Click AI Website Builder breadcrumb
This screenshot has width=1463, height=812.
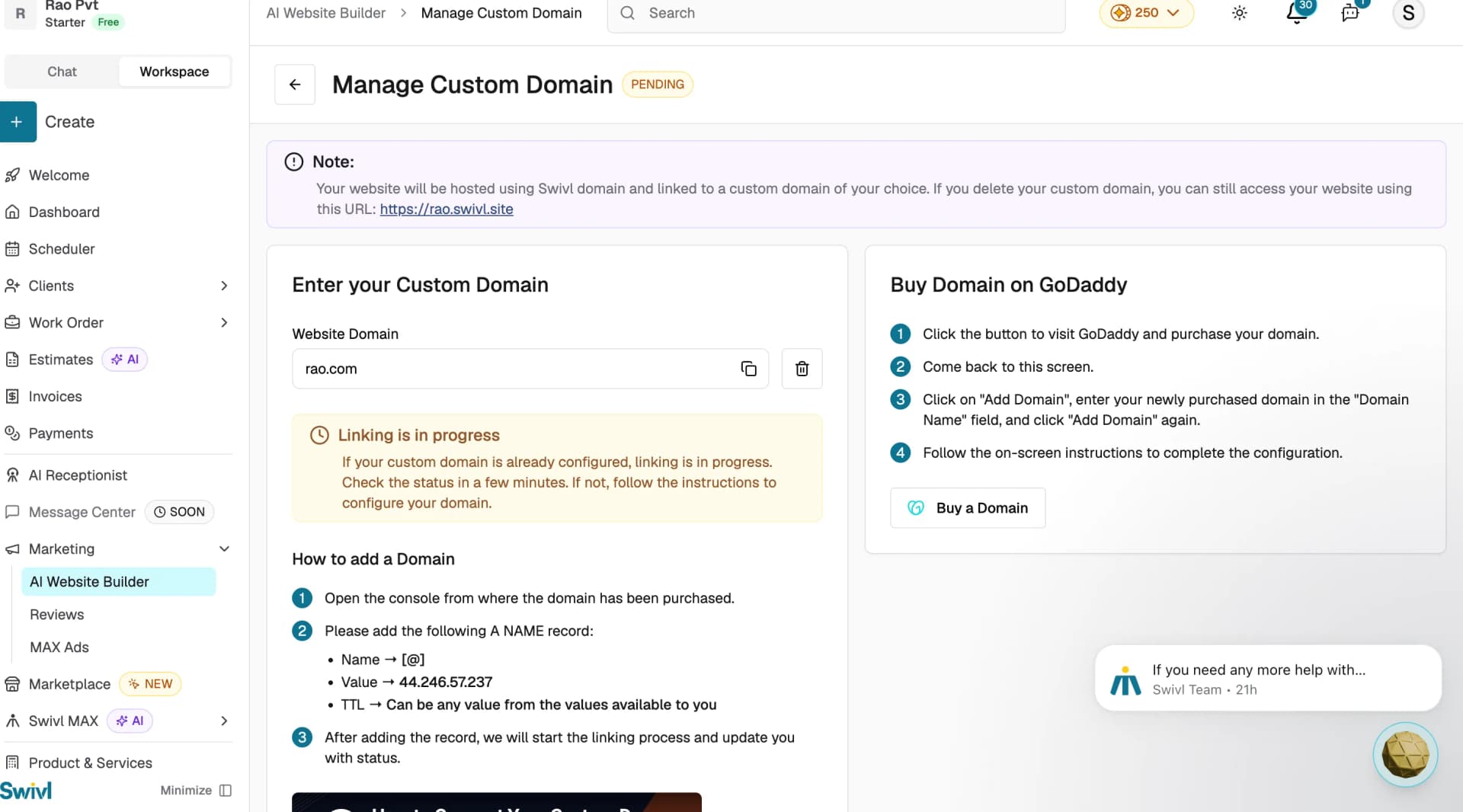click(x=326, y=13)
